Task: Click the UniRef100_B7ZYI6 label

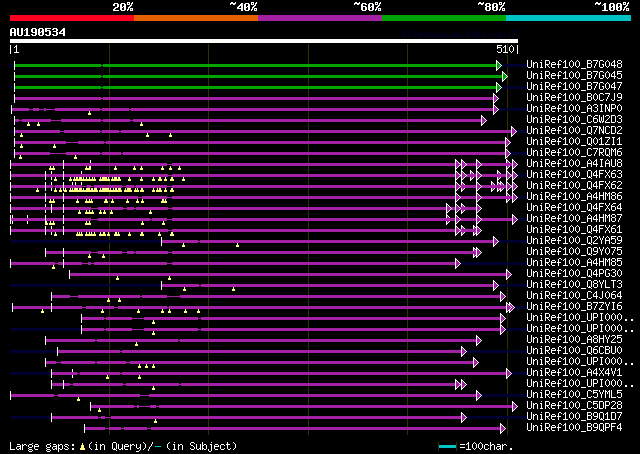Action: click(574, 307)
